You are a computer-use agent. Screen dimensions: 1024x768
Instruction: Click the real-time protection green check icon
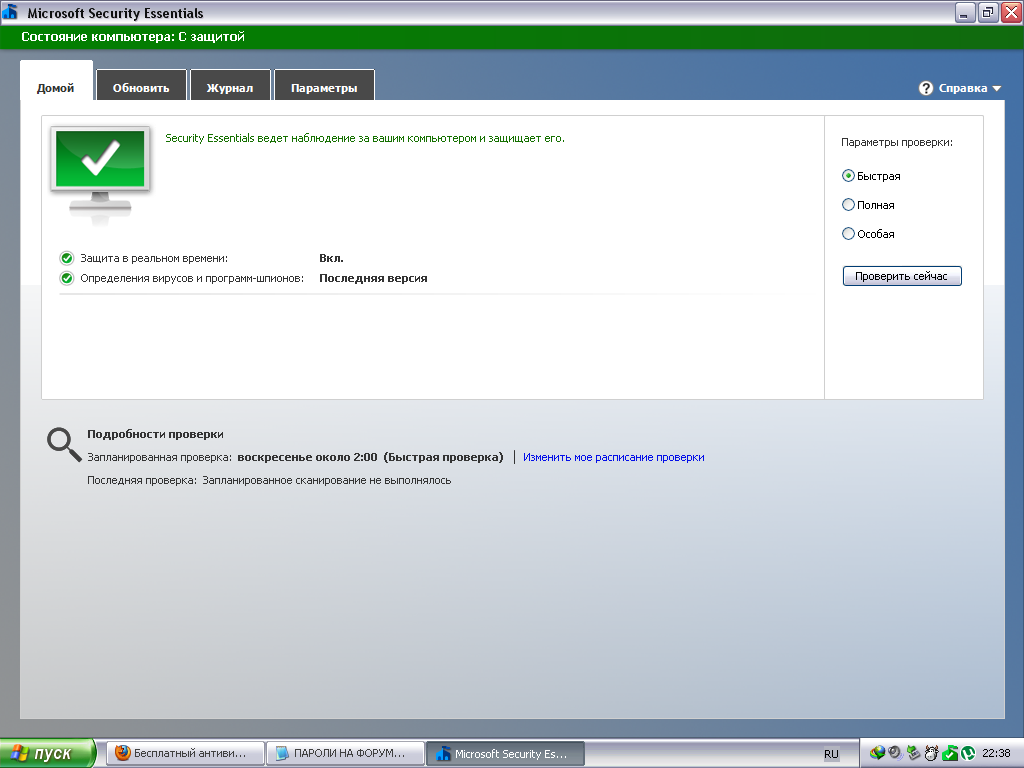coord(67,258)
